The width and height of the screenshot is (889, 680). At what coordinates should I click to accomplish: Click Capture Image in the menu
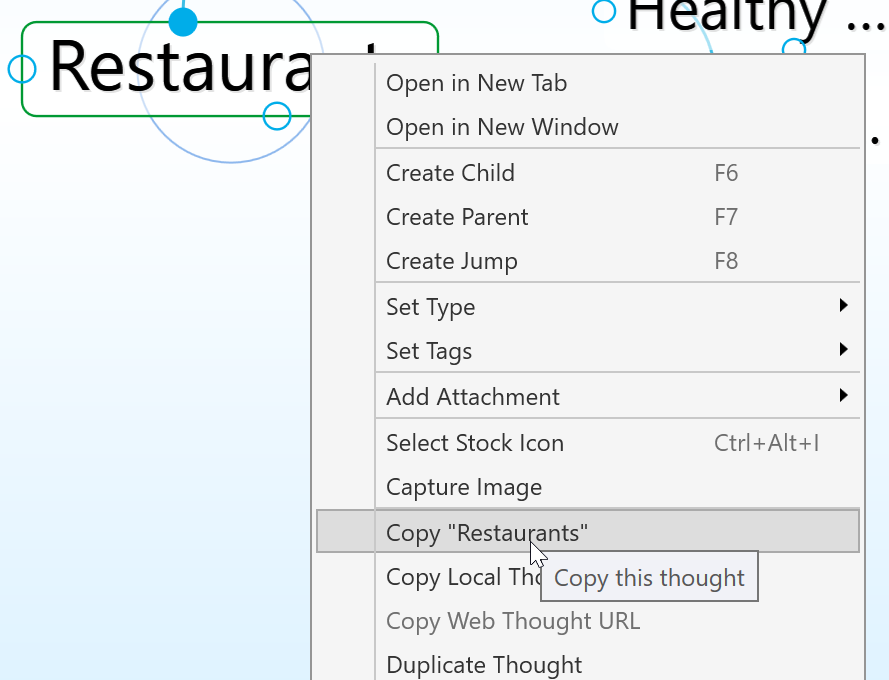point(463,487)
